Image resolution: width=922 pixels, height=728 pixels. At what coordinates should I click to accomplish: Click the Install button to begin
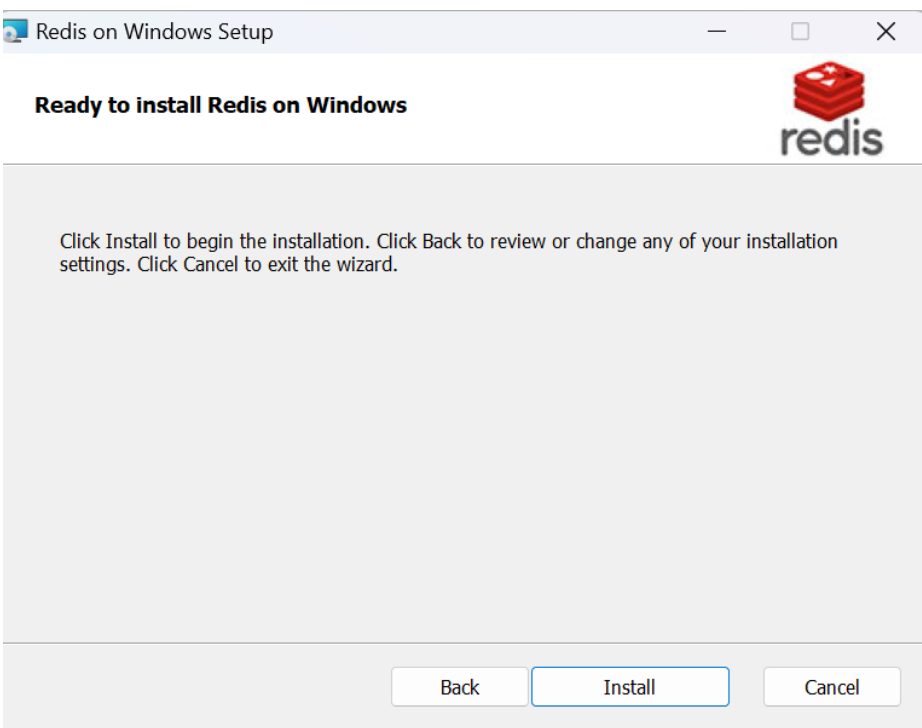tap(630, 686)
